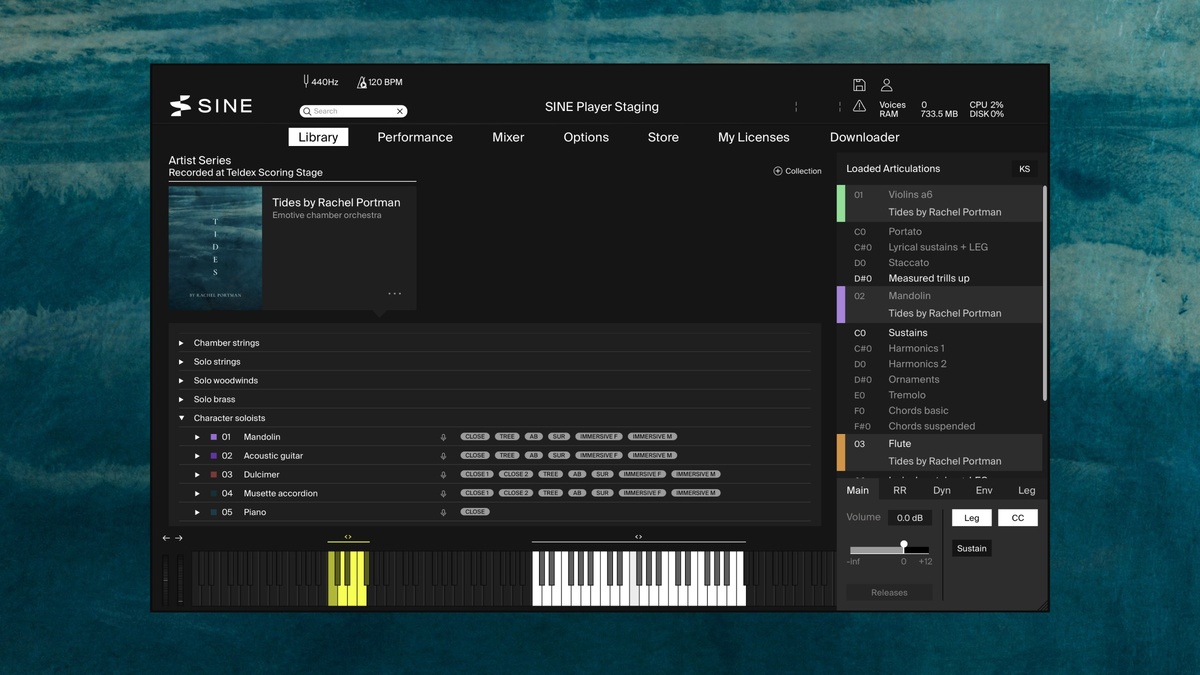
Task: Click the red color swatch for Dulcimer
Action: [214, 475]
